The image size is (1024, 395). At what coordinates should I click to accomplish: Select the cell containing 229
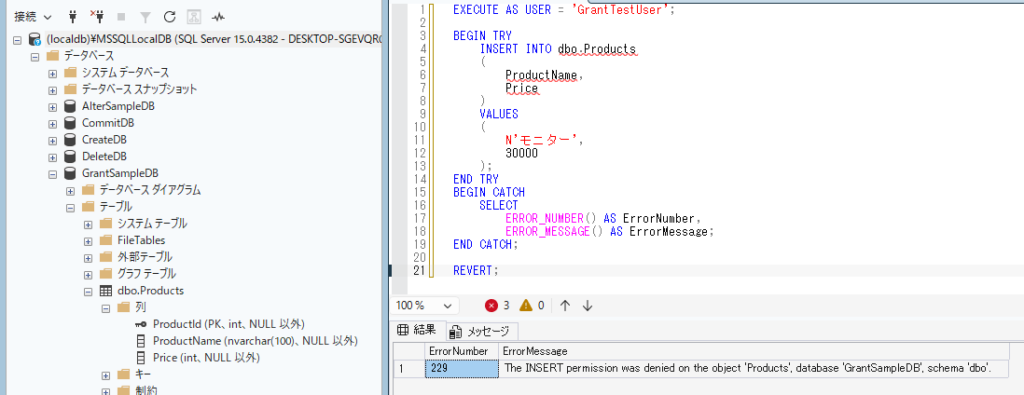point(462,368)
